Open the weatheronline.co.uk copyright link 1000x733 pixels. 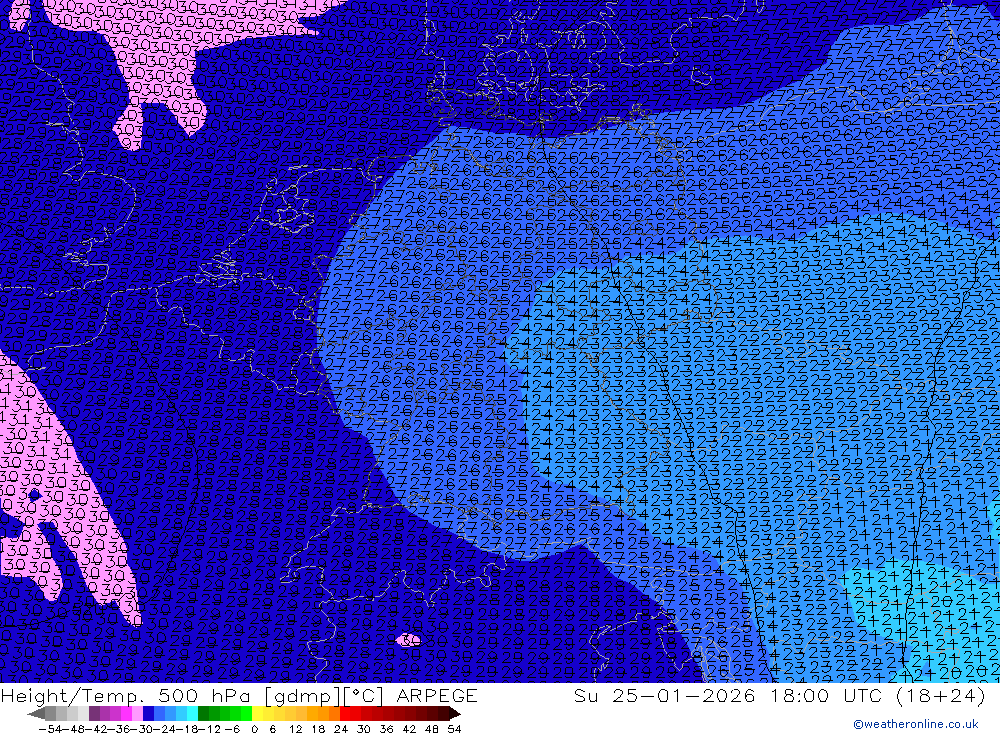click(x=915, y=724)
